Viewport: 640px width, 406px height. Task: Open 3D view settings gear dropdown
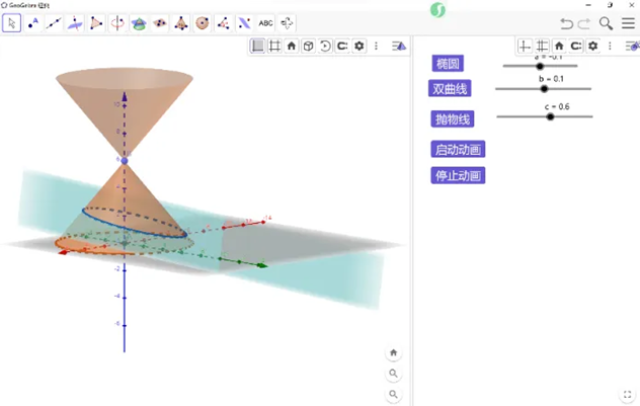(x=359, y=45)
